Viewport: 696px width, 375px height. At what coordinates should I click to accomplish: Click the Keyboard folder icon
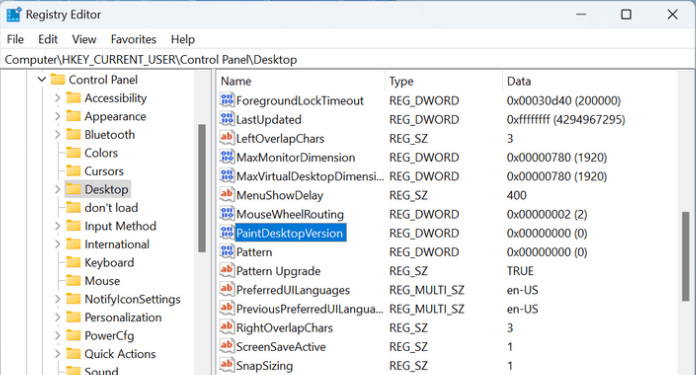click(73, 262)
